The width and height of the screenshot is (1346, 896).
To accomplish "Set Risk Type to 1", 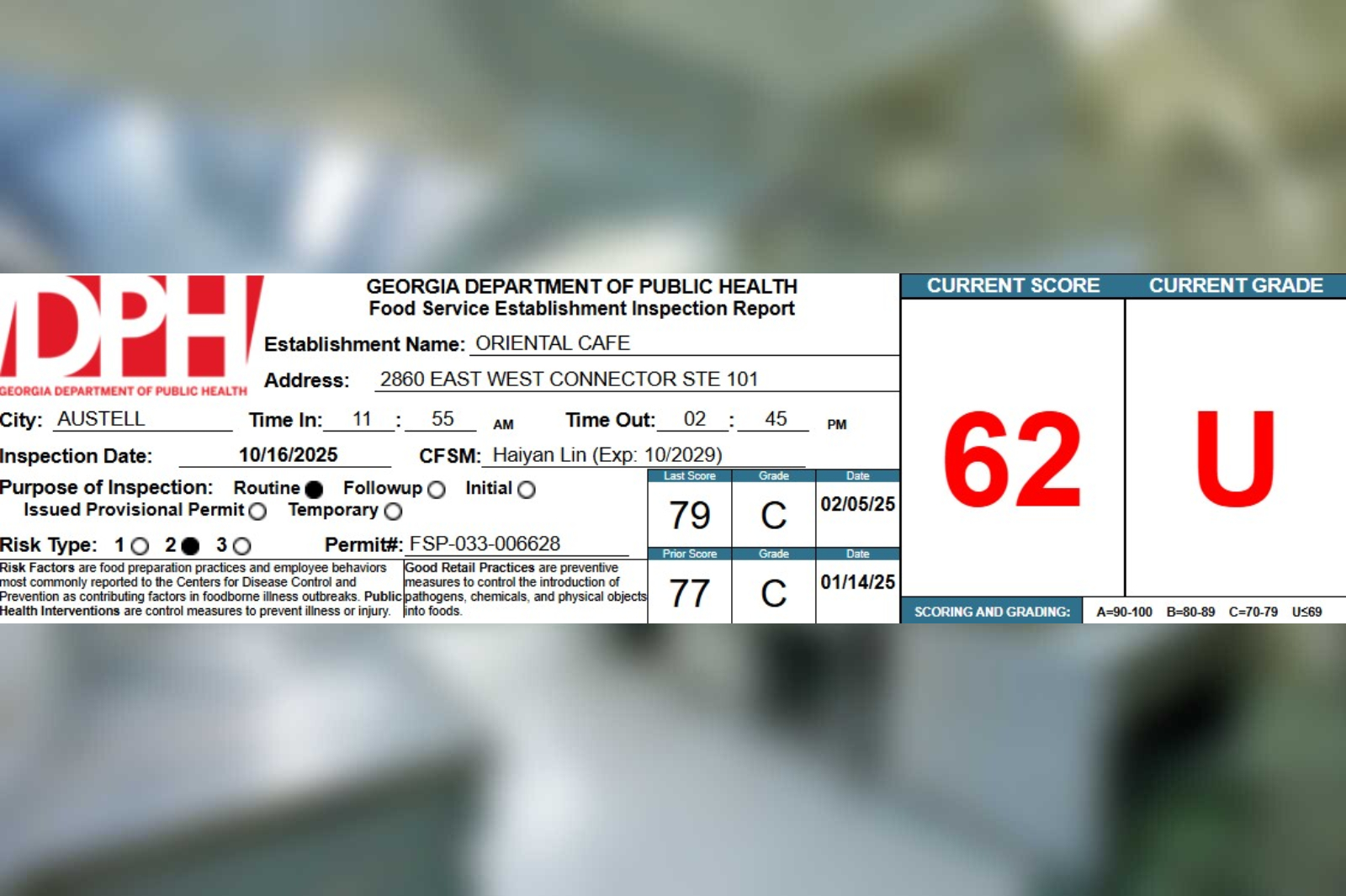I will pos(140,547).
